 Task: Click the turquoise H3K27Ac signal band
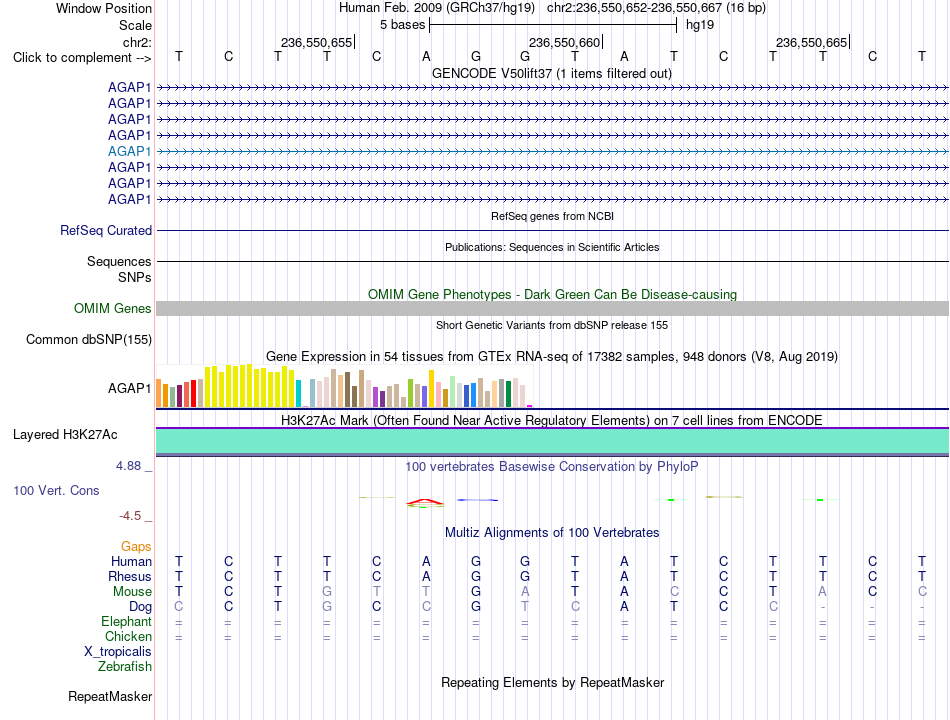(552, 441)
